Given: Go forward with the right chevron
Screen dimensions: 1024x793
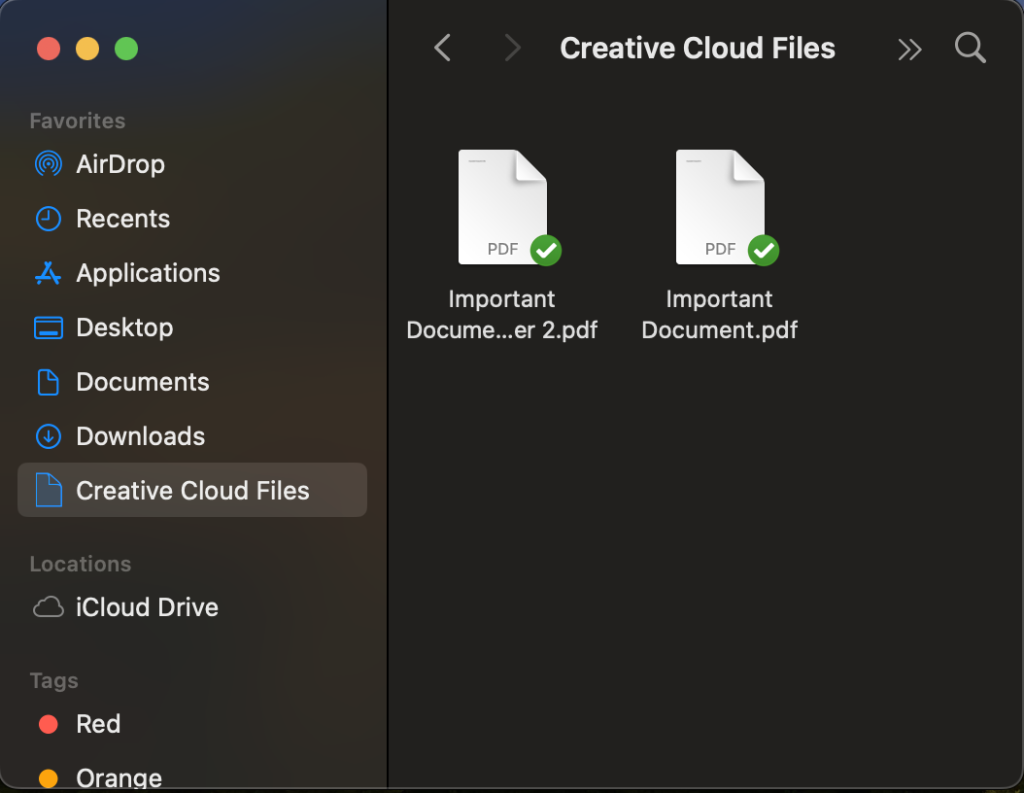Looking at the screenshot, I should (x=513, y=48).
